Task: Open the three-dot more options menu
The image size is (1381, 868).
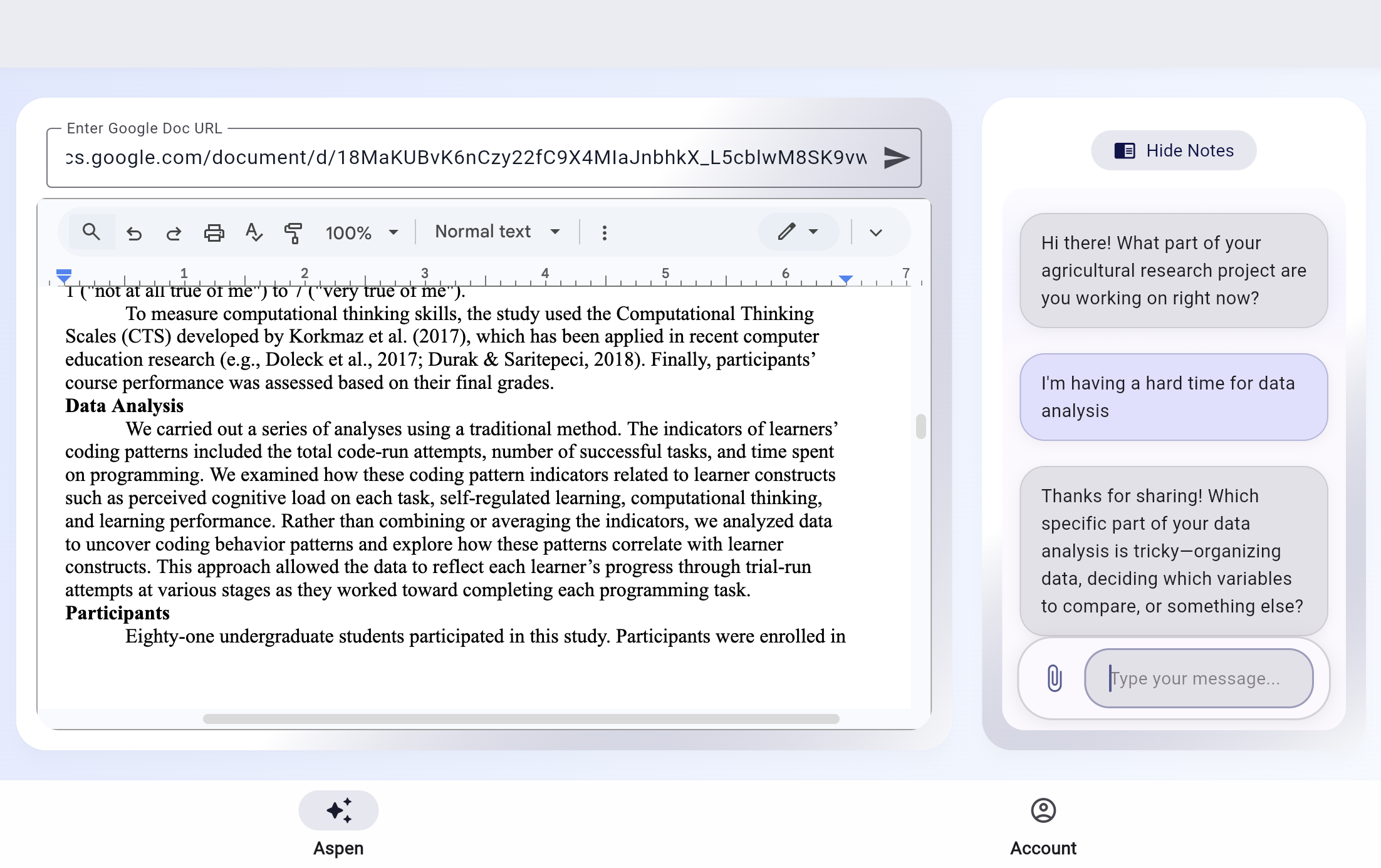Action: (604, 233)
